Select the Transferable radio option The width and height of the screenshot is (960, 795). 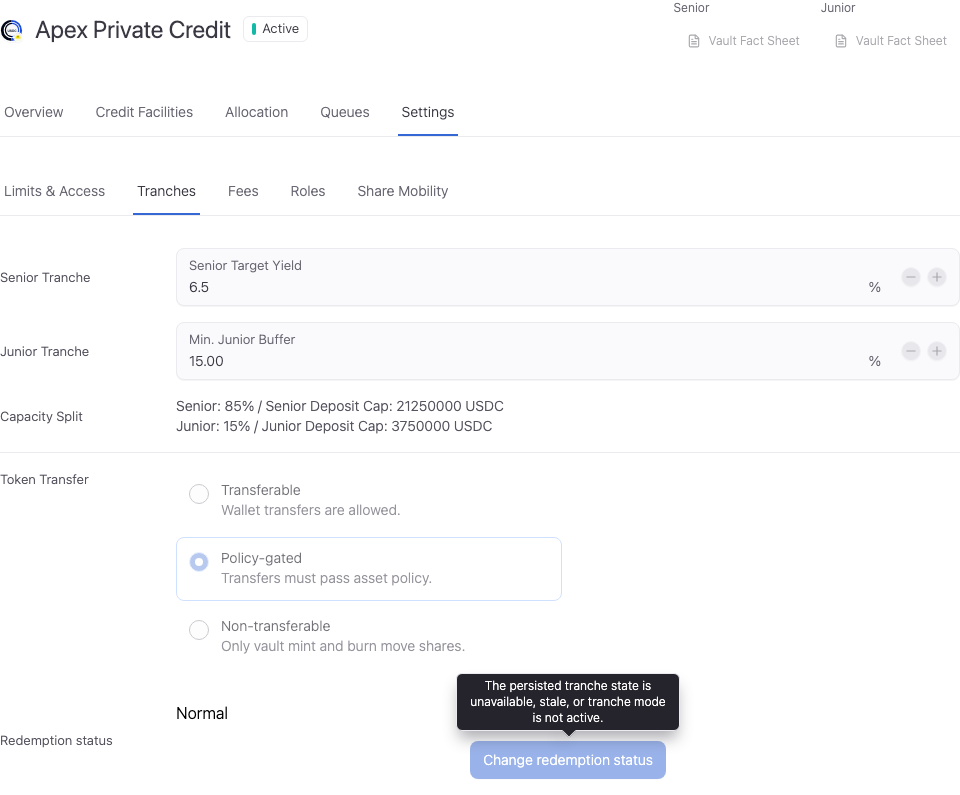click(x=199, y=494)
